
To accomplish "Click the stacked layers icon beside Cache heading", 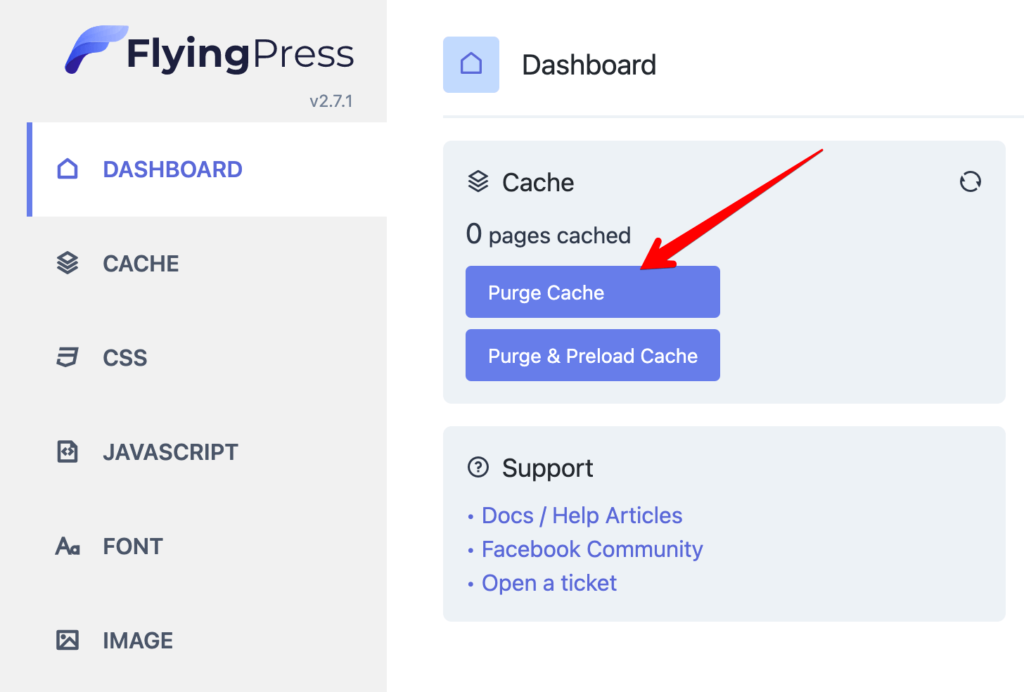I will coord(477,181).
